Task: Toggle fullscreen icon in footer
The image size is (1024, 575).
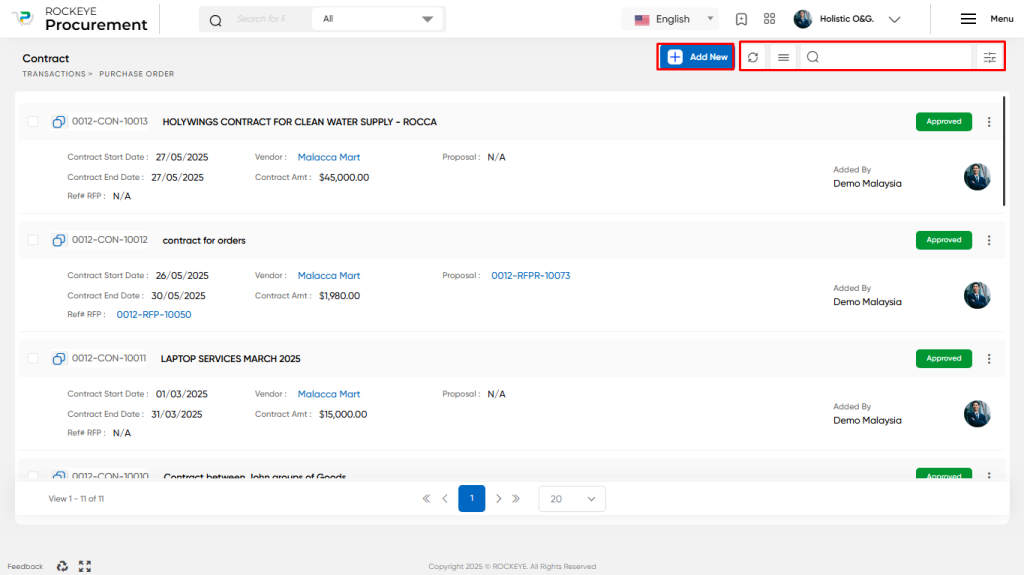Action: (x=85, y=566)
